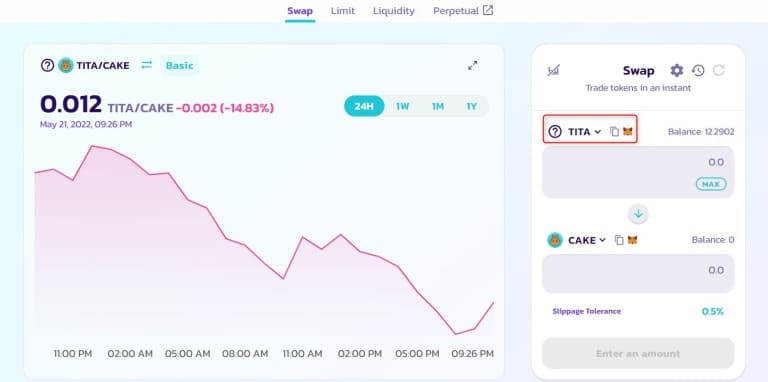Open the CAKE token selector dropdown
This screenshot has width=768, height=382.
576,240
